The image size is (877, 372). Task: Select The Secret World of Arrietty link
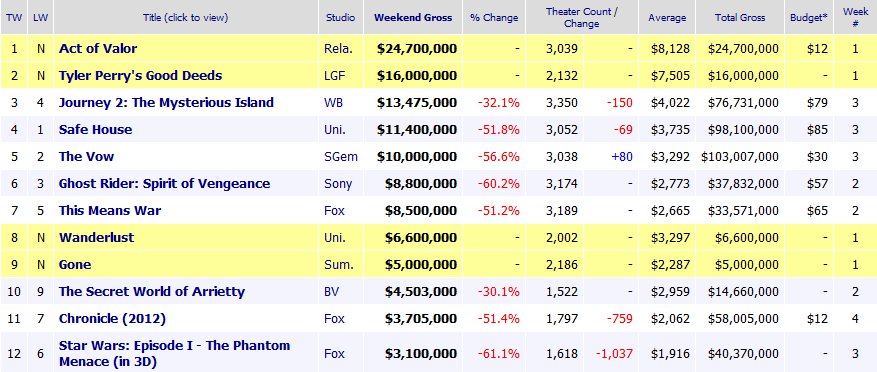[x=152, y=291]
